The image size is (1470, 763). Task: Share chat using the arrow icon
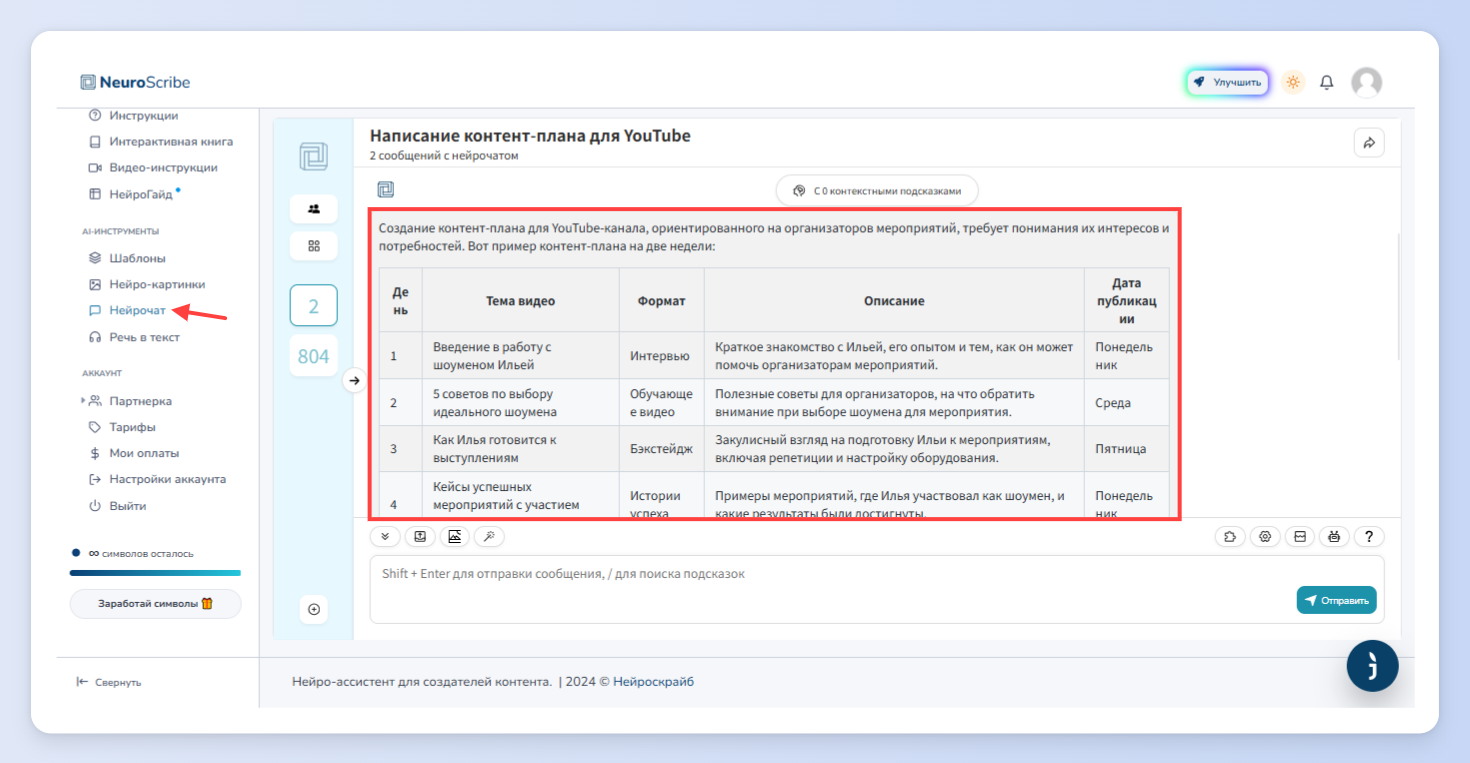pos(1369,143)
